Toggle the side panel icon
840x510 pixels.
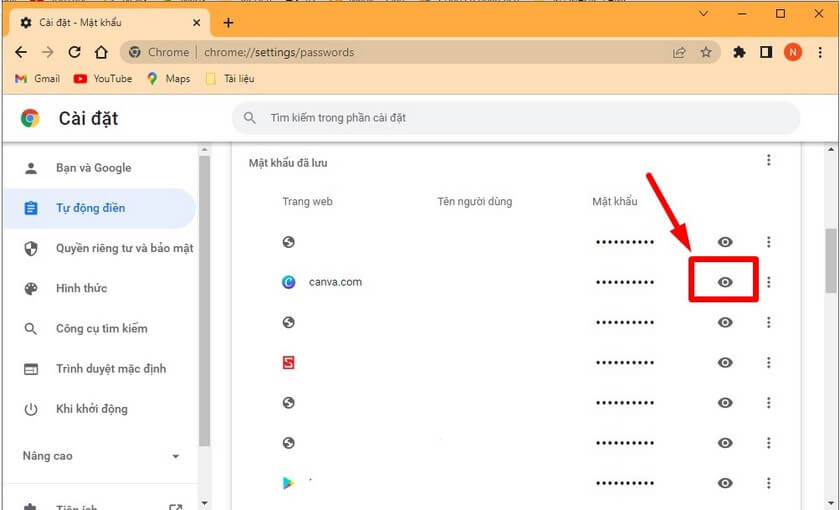pyautogui.click(x=767, y=52)
